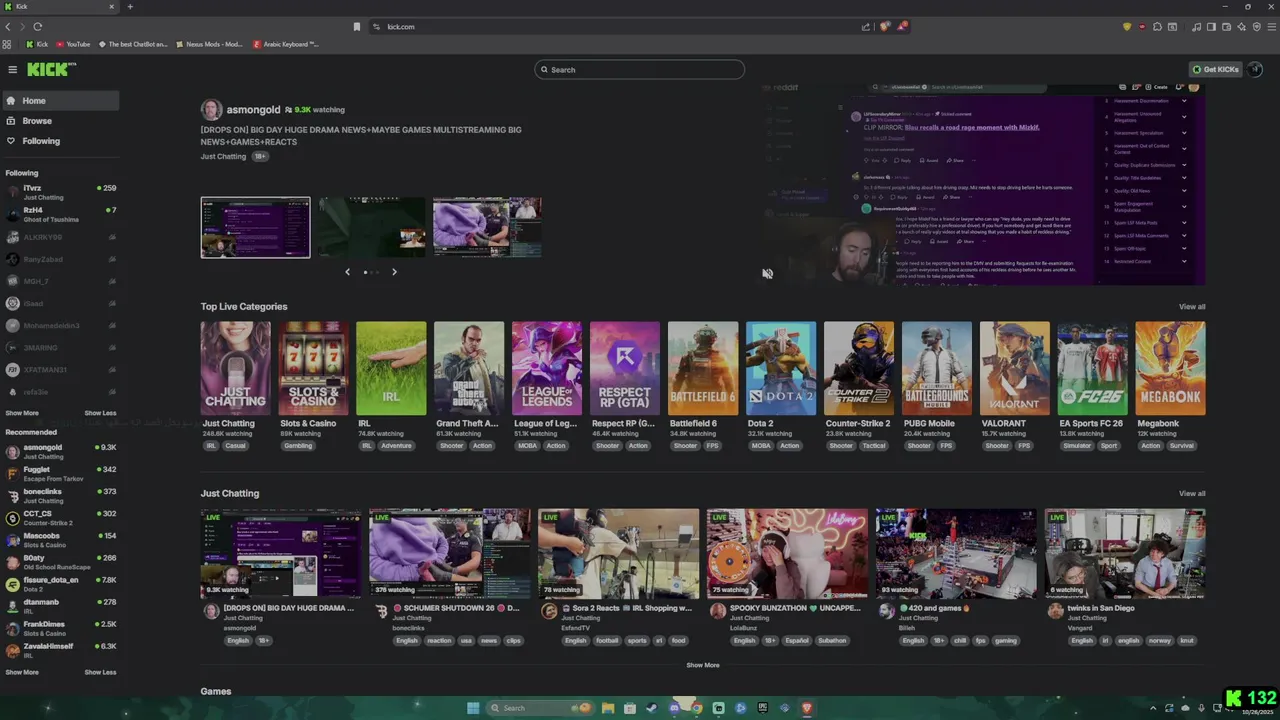Open the Arabic Keyboard bookmark
This screenshot has height=720, width=1280.
point(286,44)
